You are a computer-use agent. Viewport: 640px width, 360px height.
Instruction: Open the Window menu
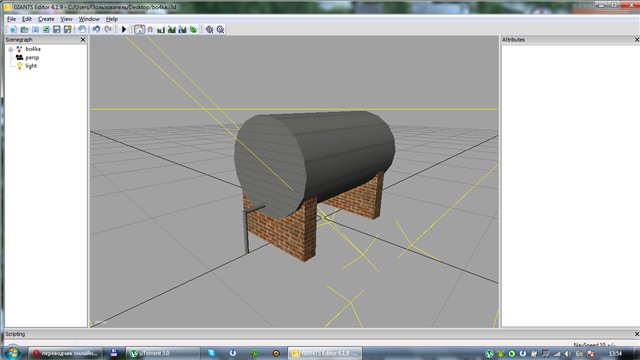click(89, 19)
